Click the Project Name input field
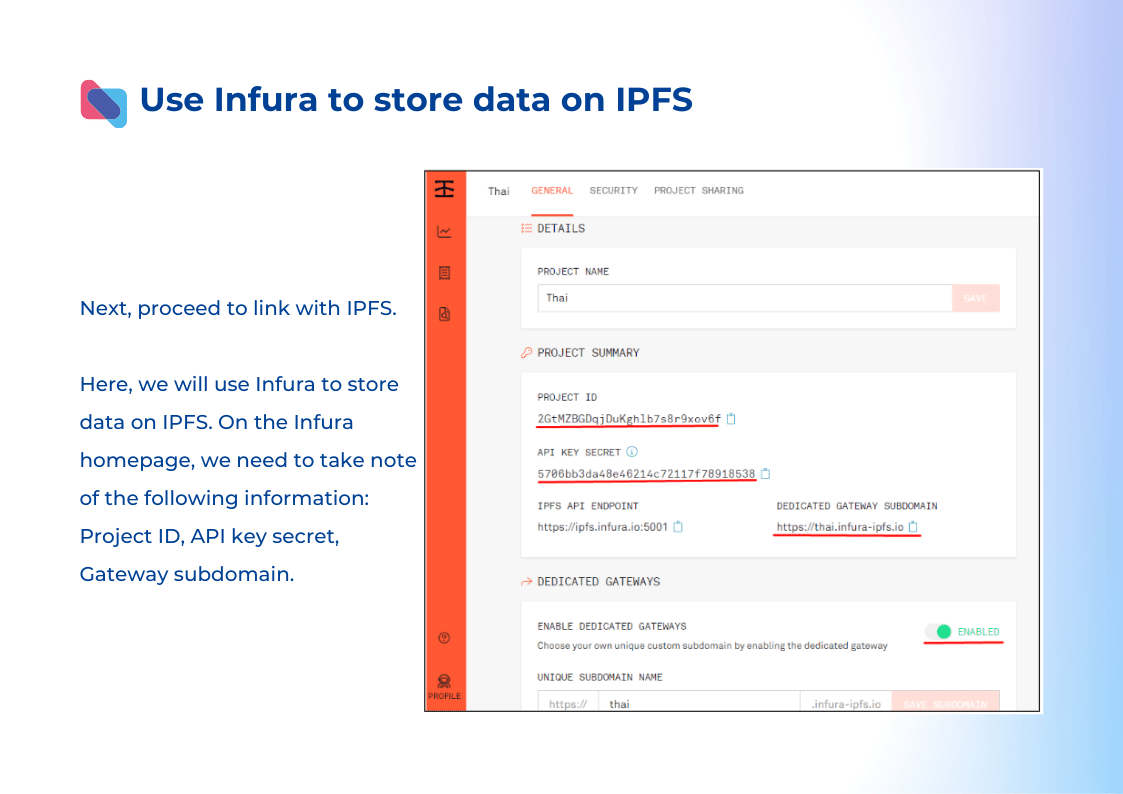This screenshot has height=794, width=1123. [744, 298]
